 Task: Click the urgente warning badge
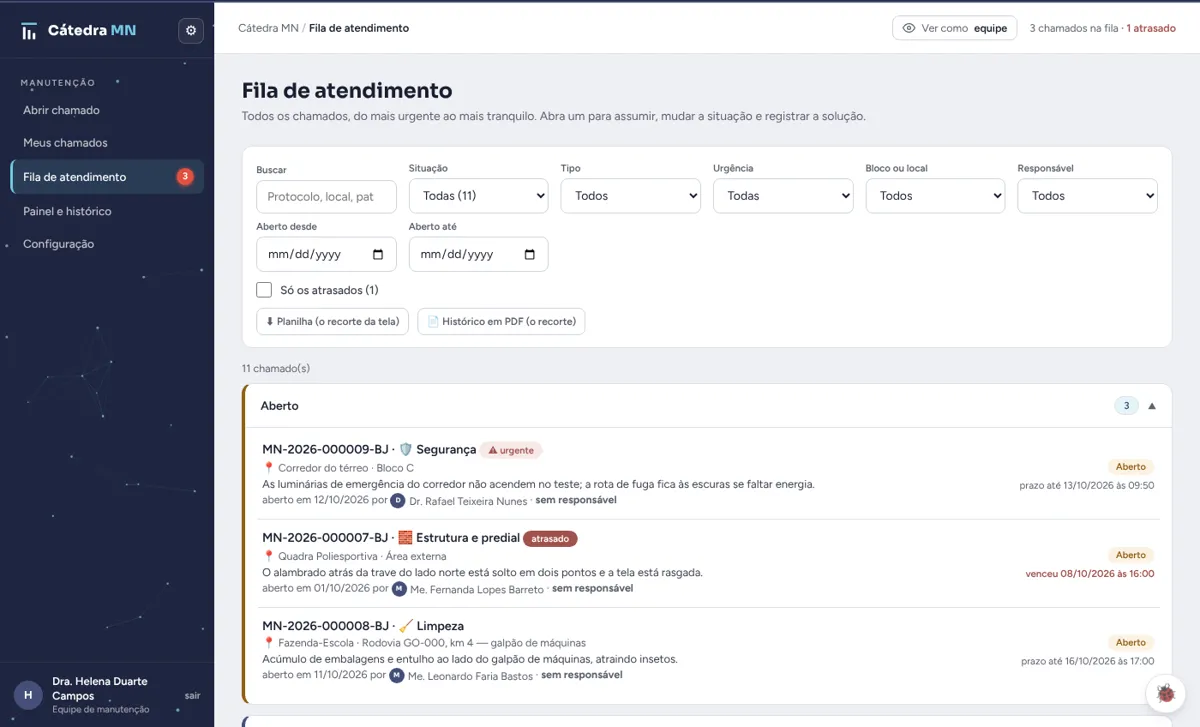pyautogui.click(x=511, y=450)
